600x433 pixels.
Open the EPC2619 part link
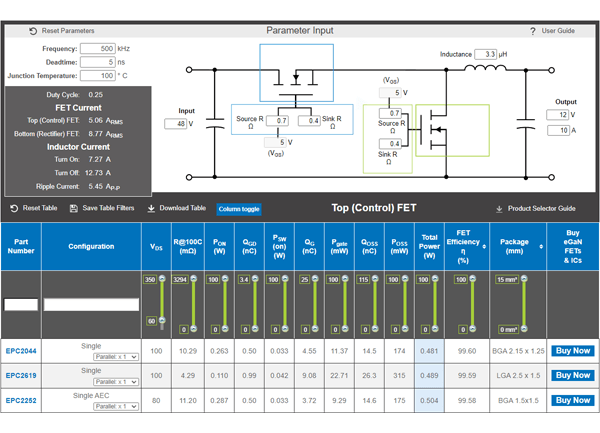21,376
